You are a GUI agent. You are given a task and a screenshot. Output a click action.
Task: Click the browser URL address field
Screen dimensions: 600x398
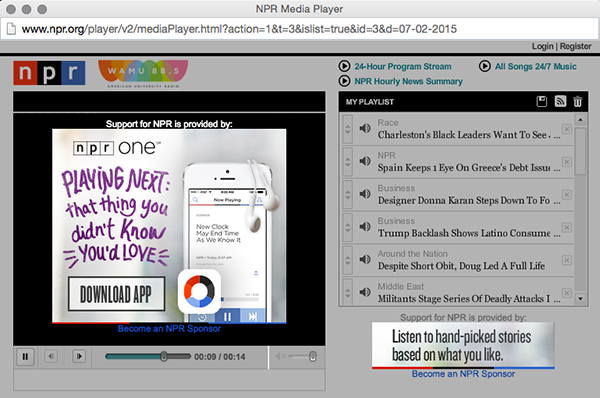pos(300,29)
